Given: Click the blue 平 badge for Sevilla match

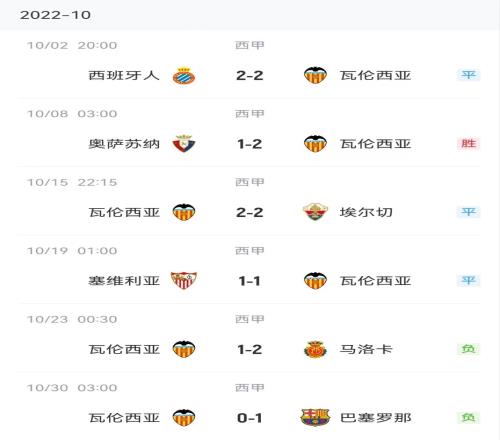Looking at the screenshot, I should (468, 280).
